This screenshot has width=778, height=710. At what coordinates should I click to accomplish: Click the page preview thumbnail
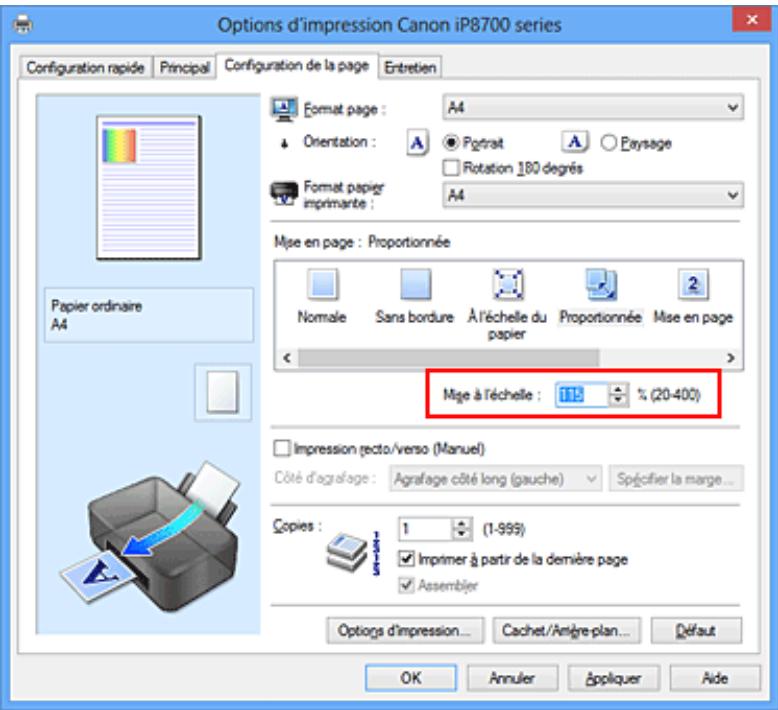149,188
